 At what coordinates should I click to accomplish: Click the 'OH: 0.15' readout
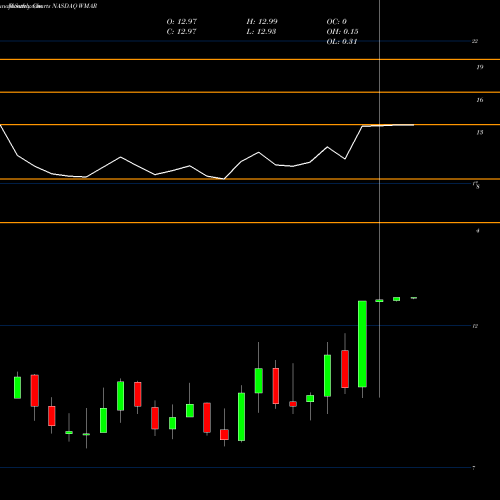pyautogui.click(x=342, y=31)
